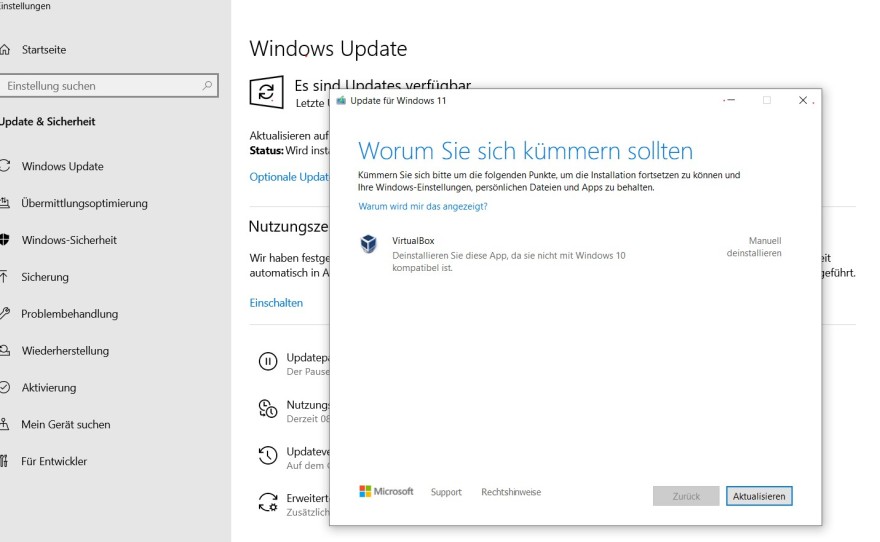Click the 'Worum Sie sich kümmern sollten' heading

pyautogui.click(x=525, y=151)
